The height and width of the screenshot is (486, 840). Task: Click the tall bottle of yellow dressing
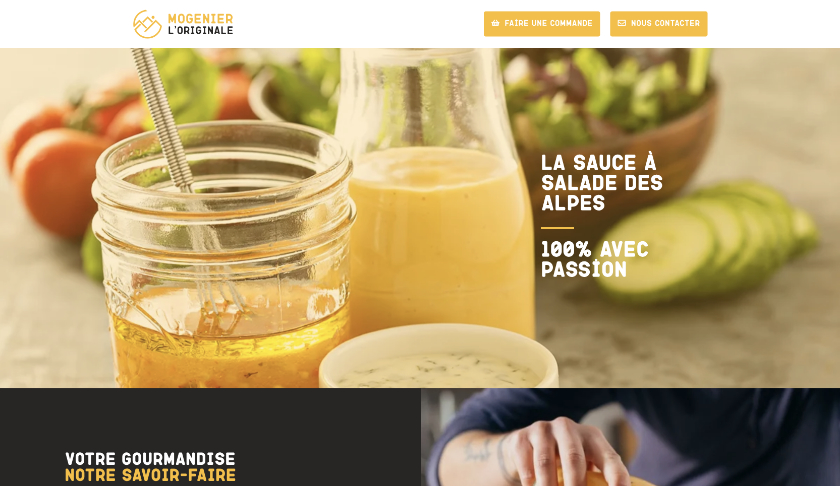click(x=433, y=193)
